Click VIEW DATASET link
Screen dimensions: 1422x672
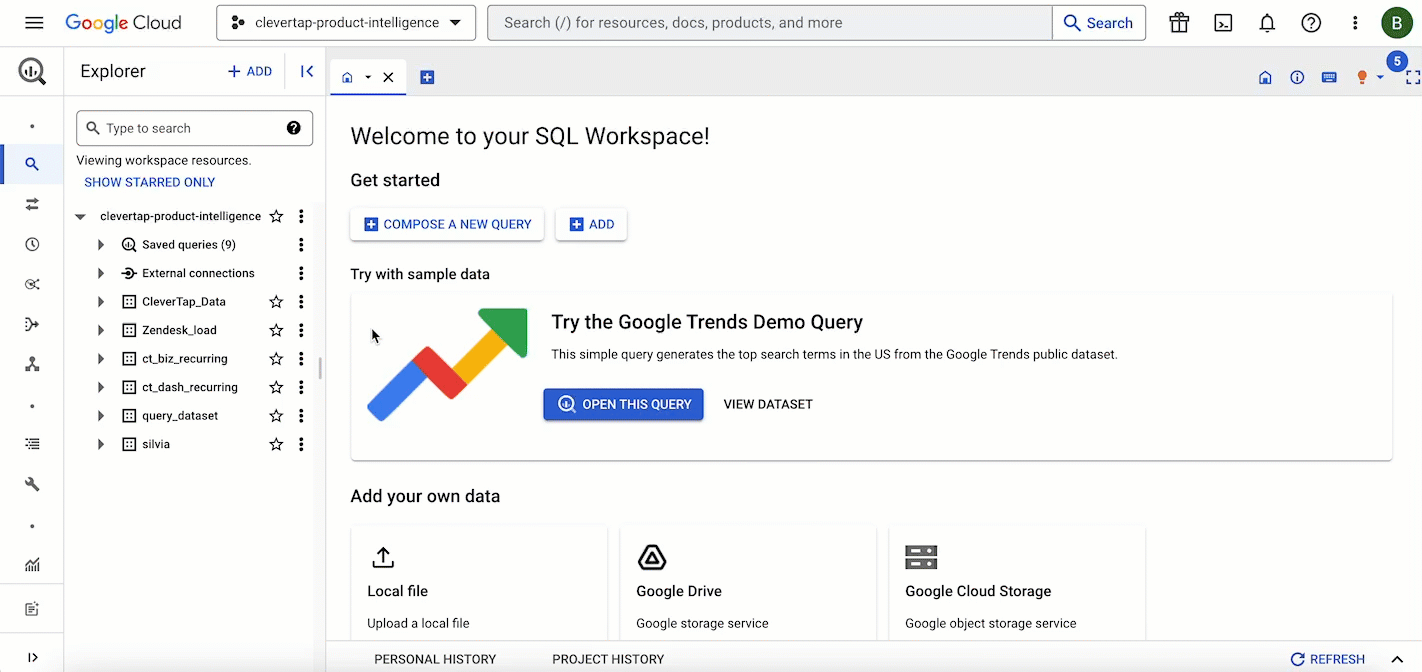[x=768, y=404]
